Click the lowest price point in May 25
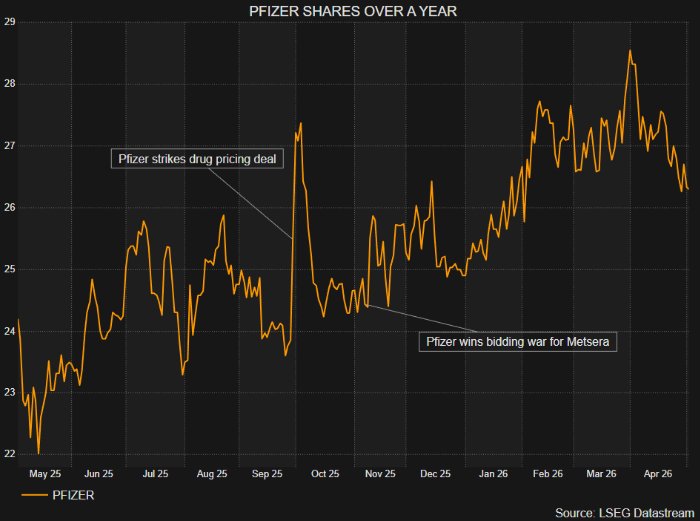The width and height of the screenshot is (700, 521). [38, 454]
